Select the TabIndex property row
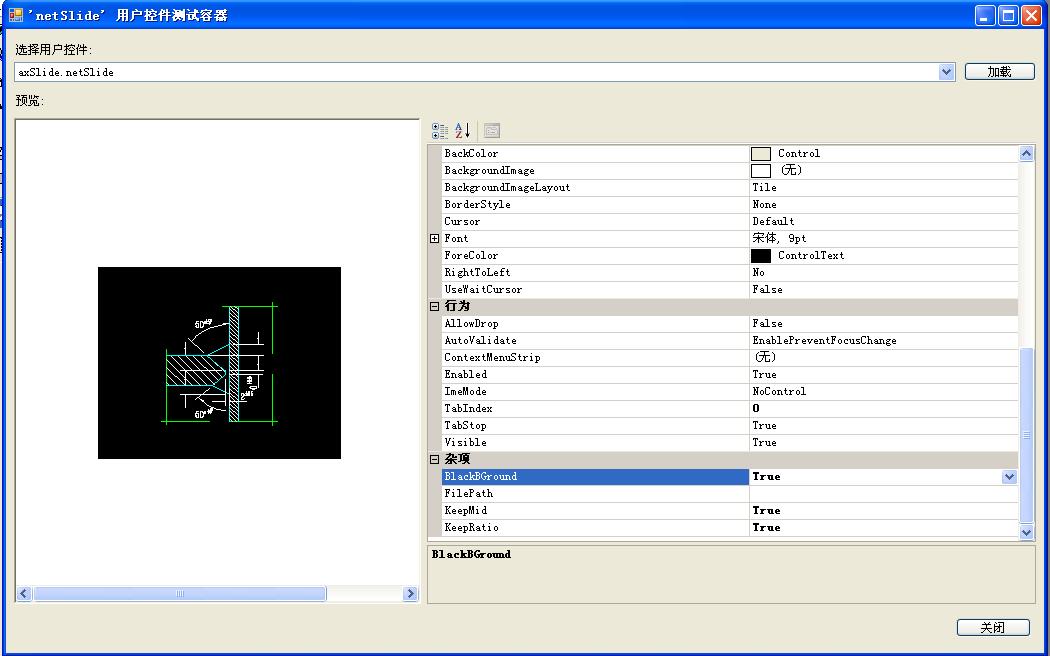 729,408
